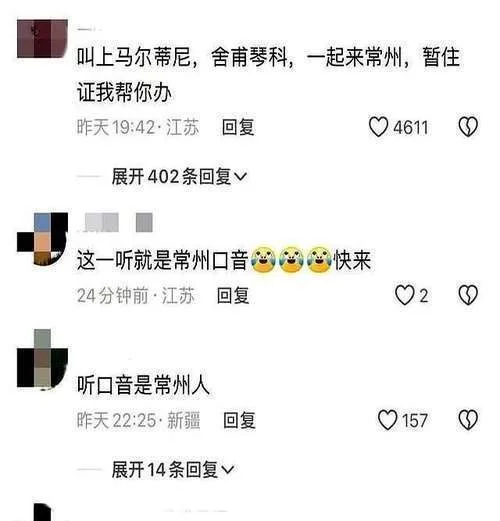Like the 常州口音 comment with 2 likes
Image resolution: width=500 pixels, height=521 pixels.
(x=405, y=295)
